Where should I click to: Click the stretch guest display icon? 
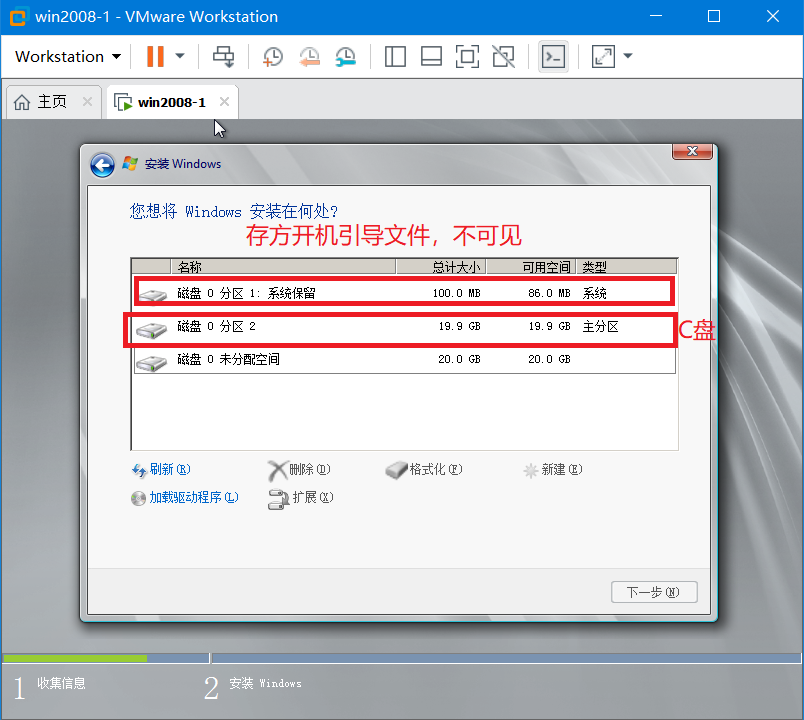603,56
